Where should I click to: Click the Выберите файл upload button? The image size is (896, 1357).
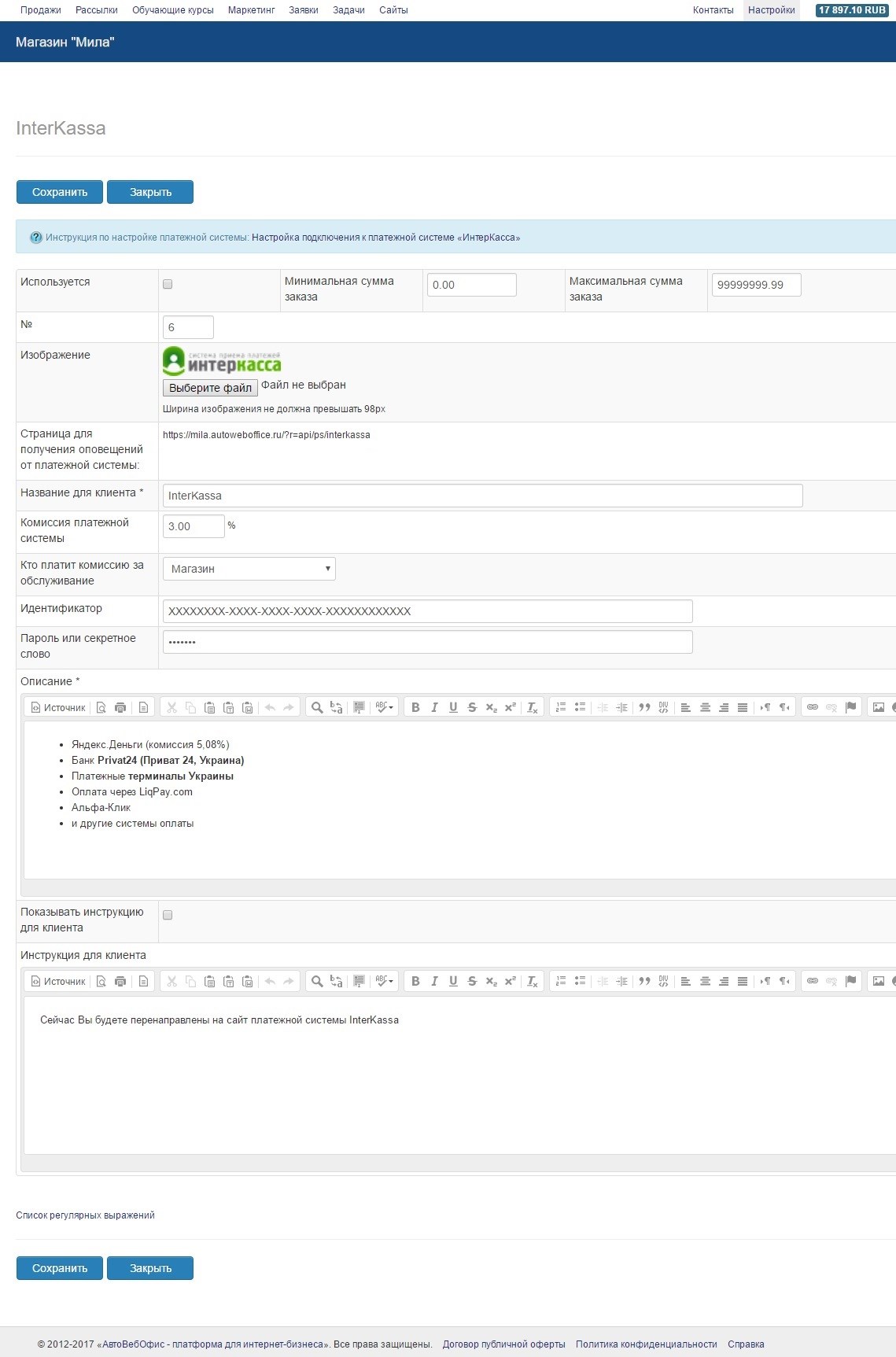pyautogui.click(x=210, y=388)
